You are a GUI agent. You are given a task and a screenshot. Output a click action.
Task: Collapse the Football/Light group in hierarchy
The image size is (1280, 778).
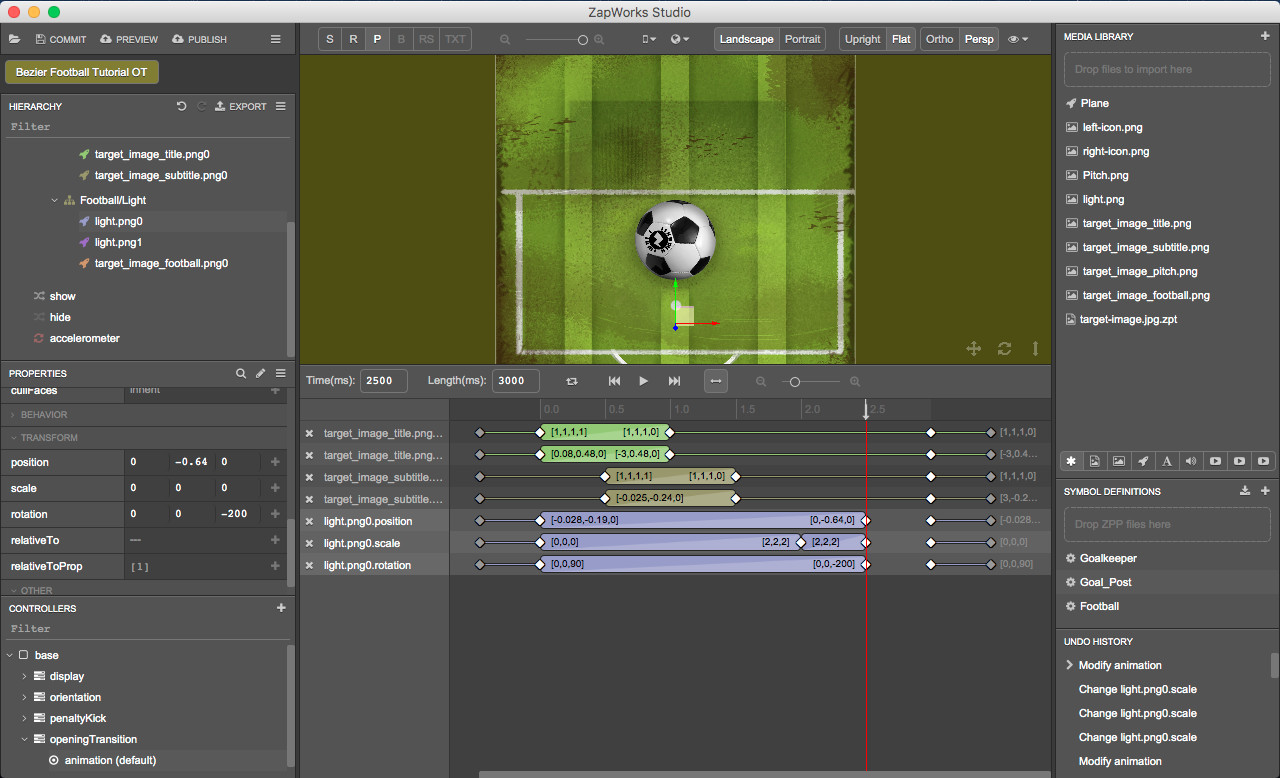pos(55,199)
